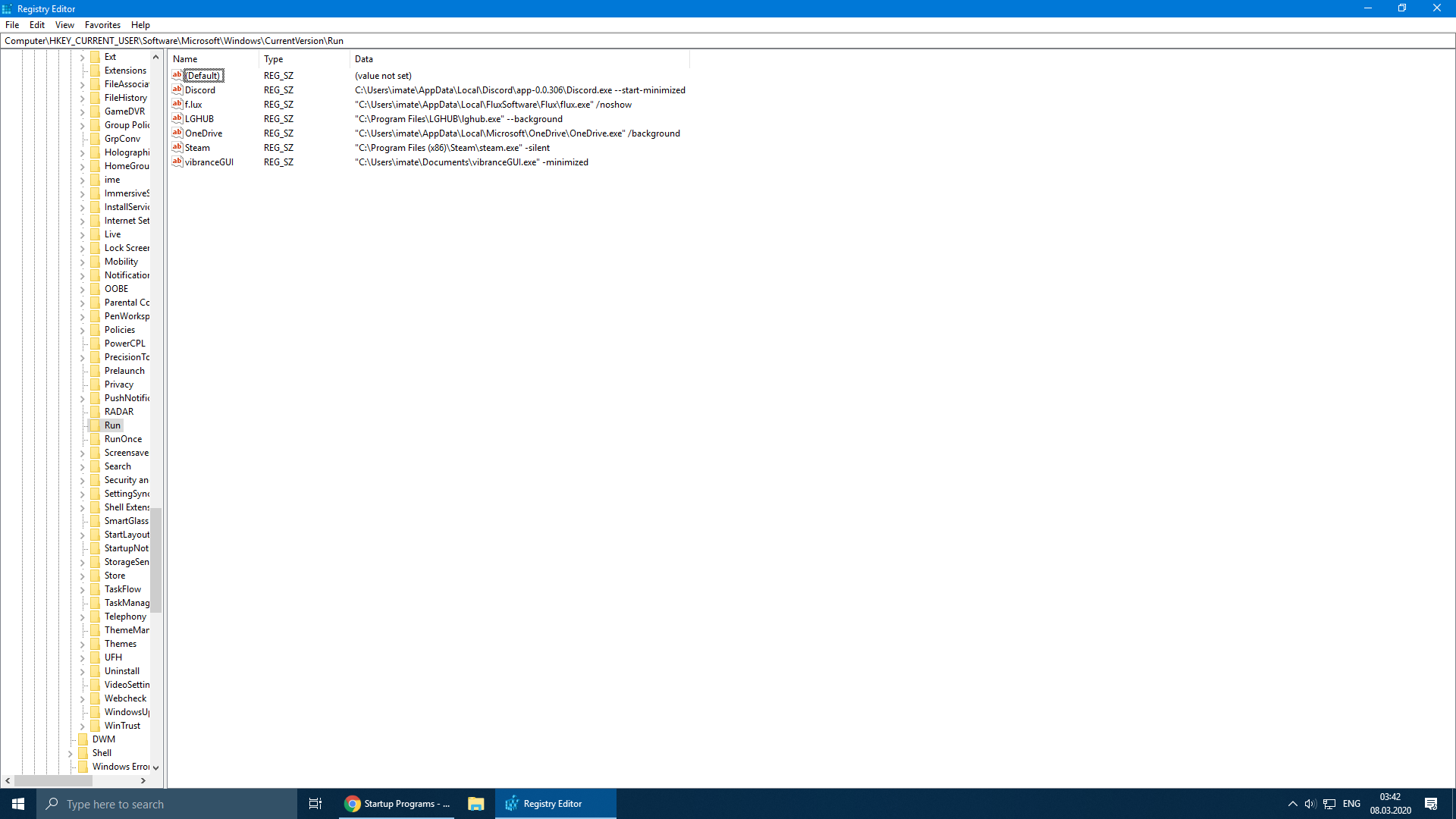Select the Webcheck key
This screenshot has height=819, width=1456.
tap(125, 698)
